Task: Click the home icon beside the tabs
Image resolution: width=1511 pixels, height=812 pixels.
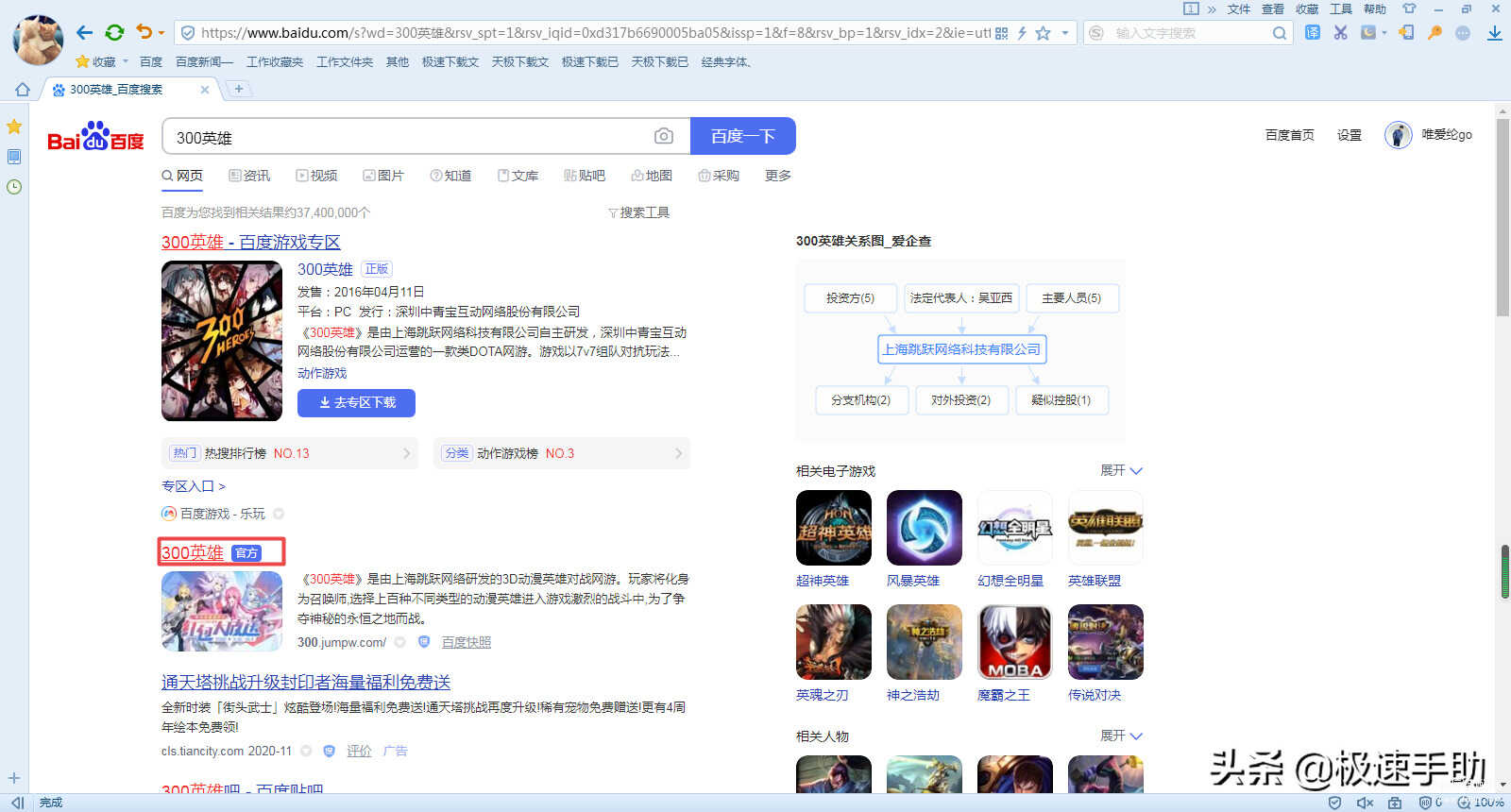Action: [23, 89]
